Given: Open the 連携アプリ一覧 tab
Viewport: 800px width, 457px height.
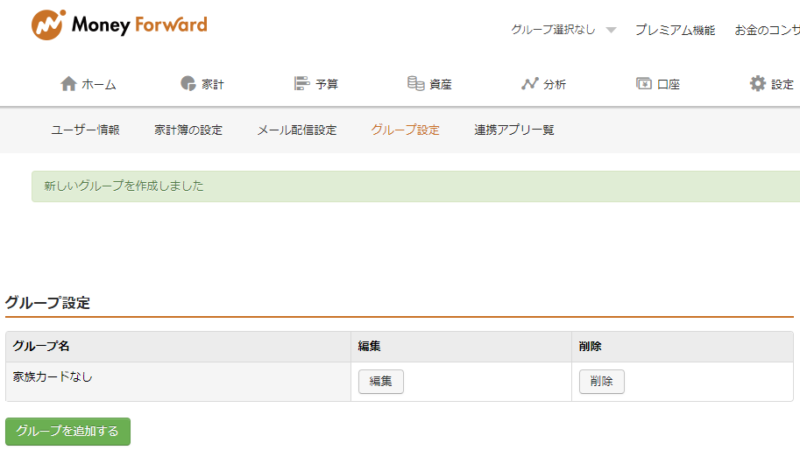Looking at the screenshot, I should point(514,130).
